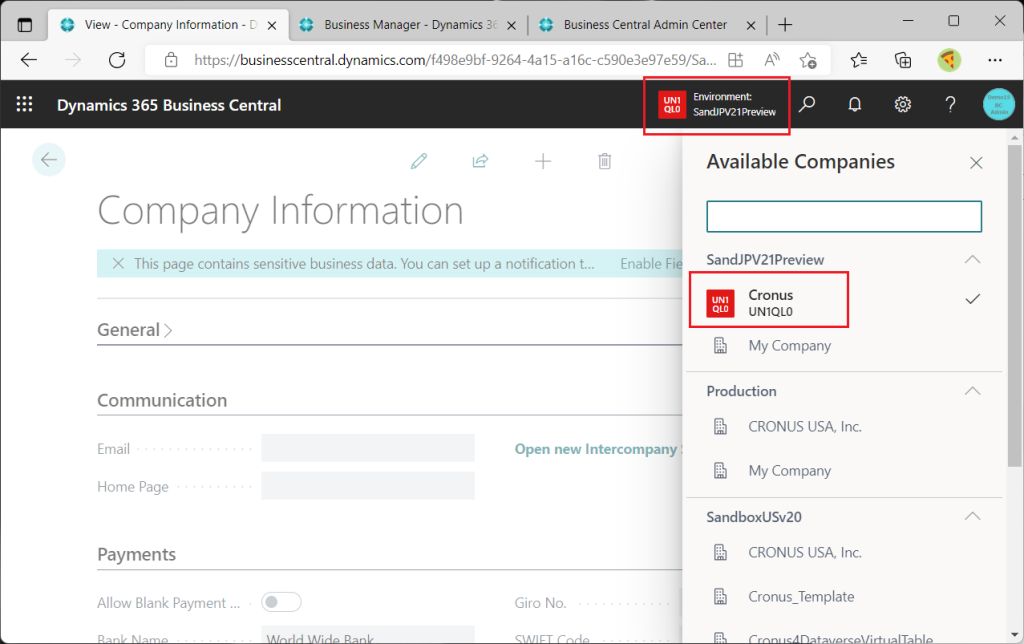View site information lock icon
The height and width of the screenshot is (644, 1024).
[x=171, y=60]
